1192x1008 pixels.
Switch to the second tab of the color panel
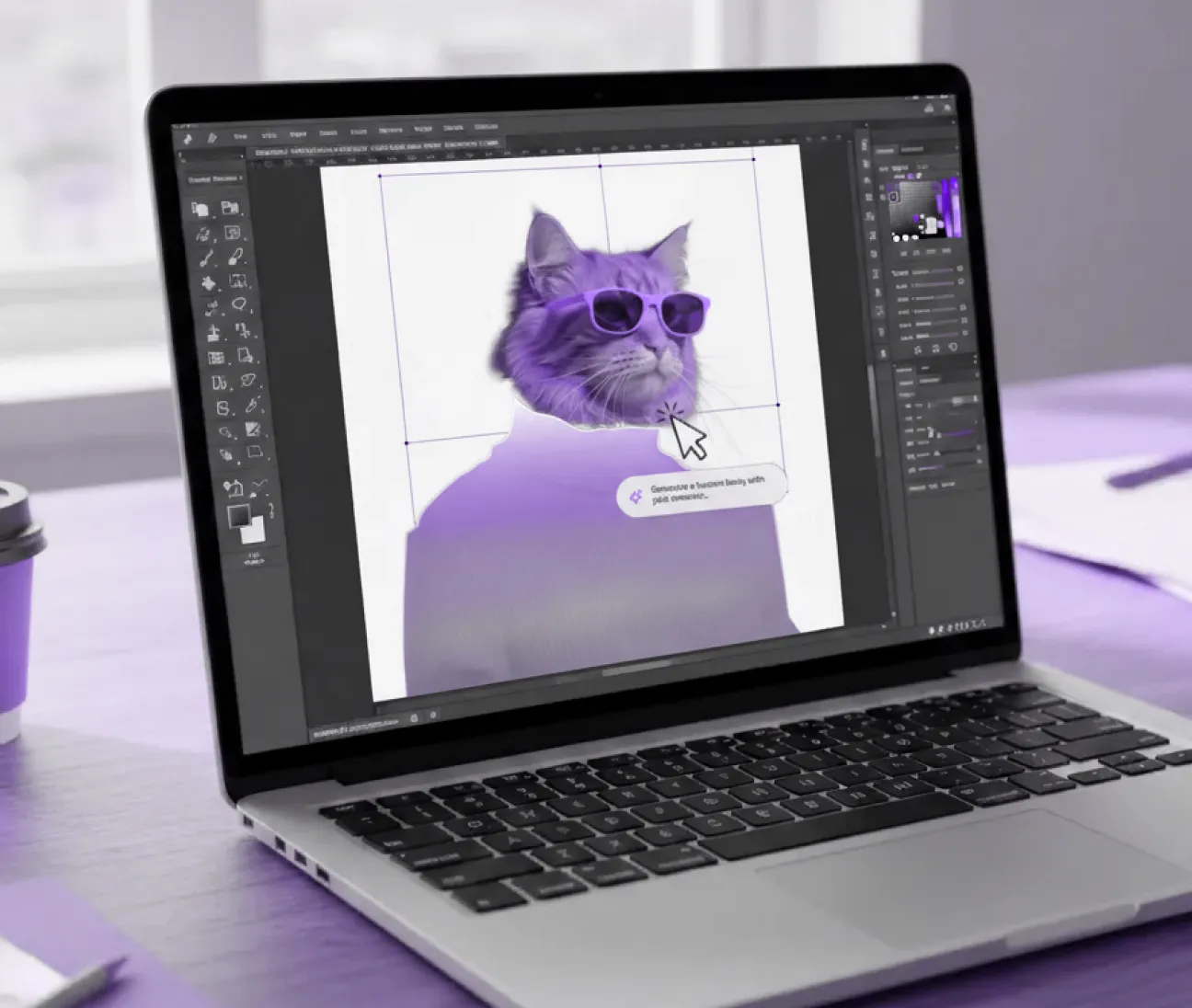[x=912, y=149]
